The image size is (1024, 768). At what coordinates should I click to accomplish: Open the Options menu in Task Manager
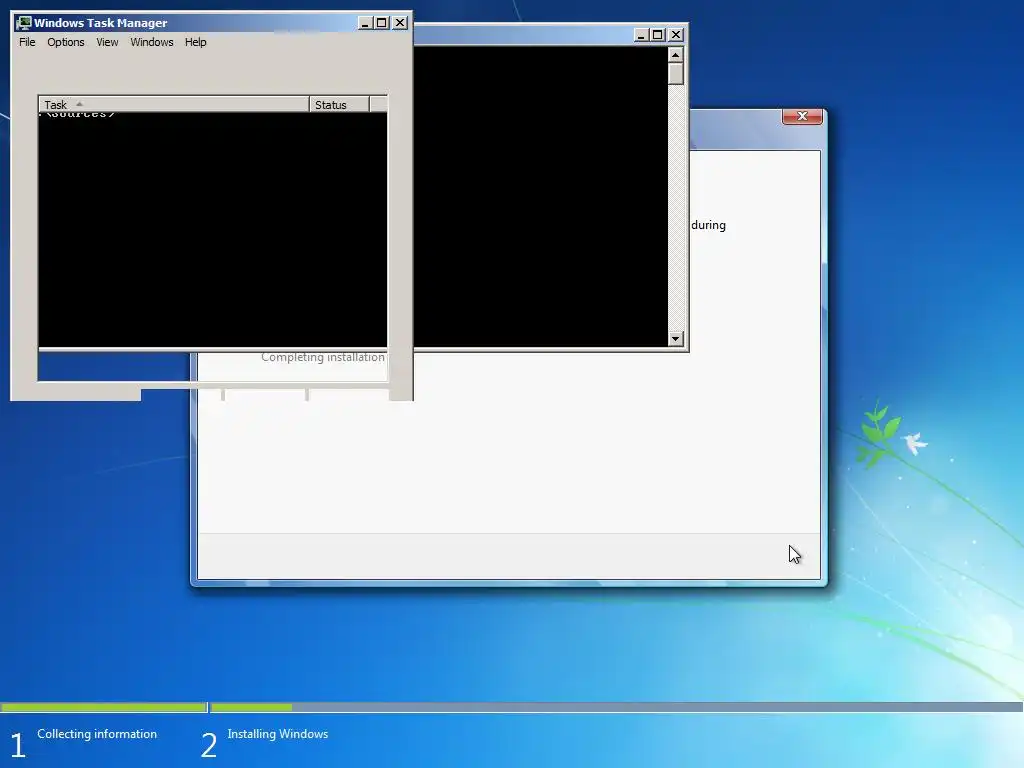65,42
